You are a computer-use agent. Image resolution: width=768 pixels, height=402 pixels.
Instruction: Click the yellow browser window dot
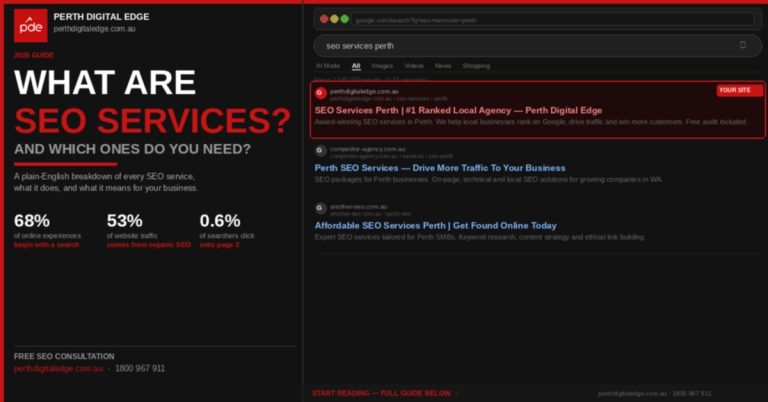click(334, 19)
